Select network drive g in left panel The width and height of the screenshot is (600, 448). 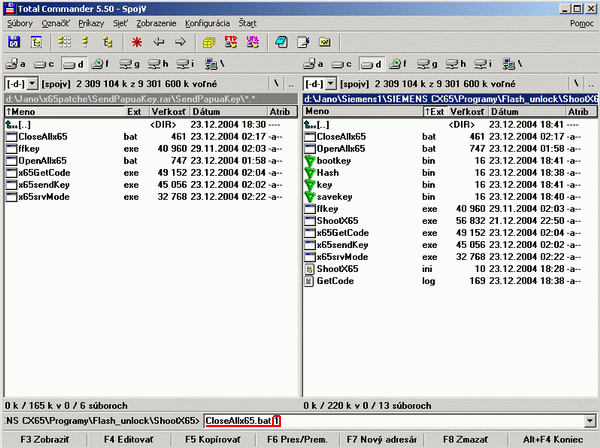(129, 64)
